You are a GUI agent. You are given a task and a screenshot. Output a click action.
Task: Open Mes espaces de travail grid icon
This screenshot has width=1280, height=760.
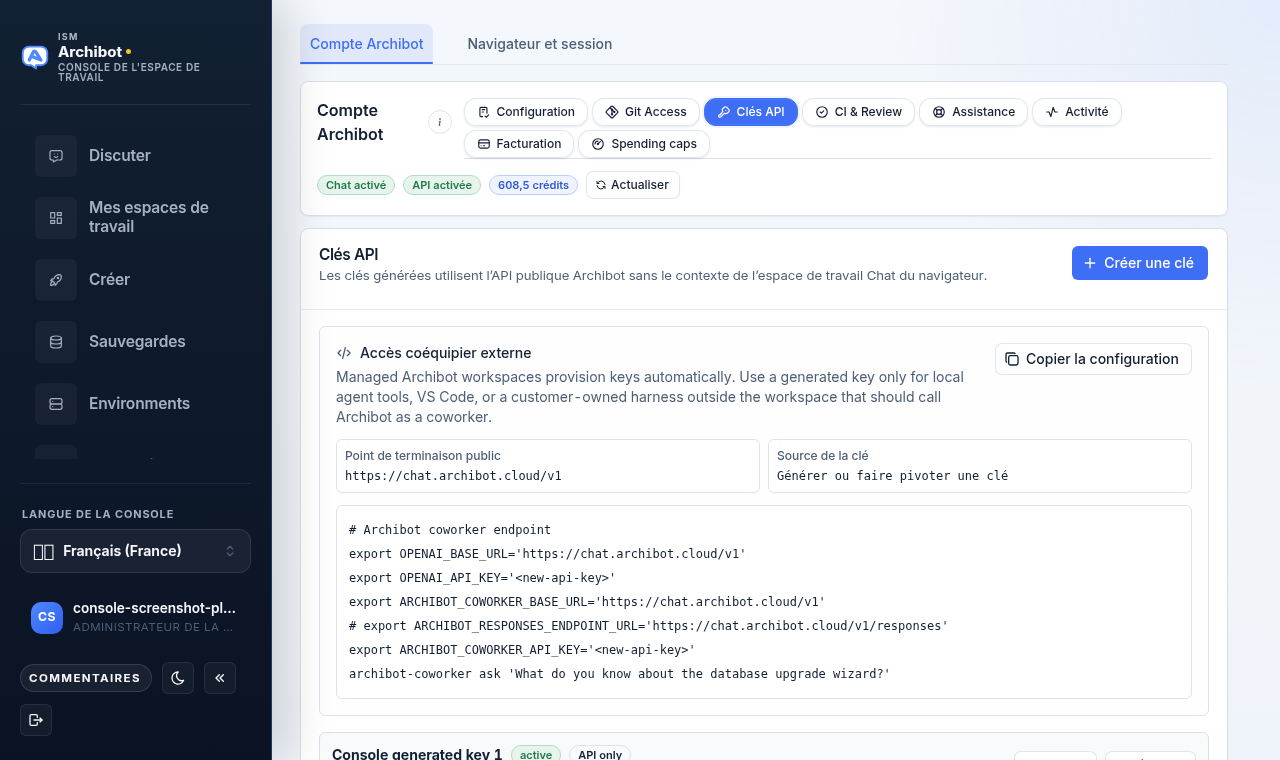(x=56, y=218)
